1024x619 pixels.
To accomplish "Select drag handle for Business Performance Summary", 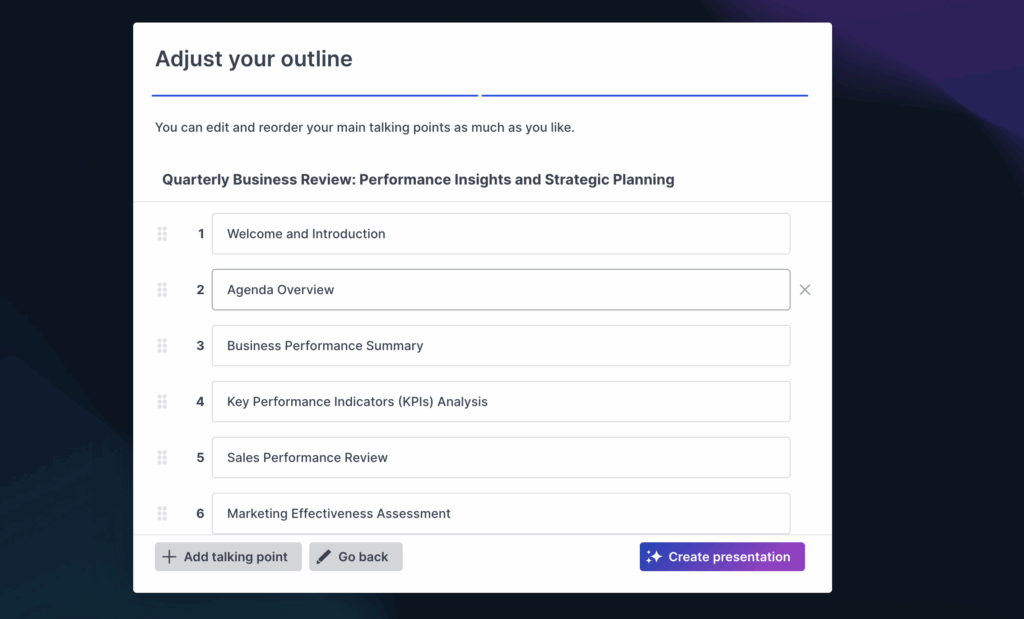I will click(x=162, y=346).
